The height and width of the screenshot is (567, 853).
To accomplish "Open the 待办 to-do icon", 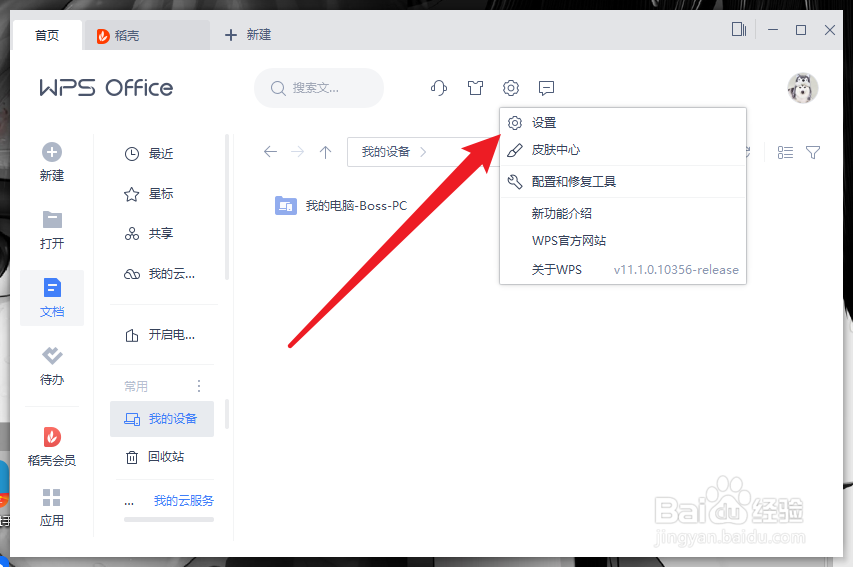I will coord(52,356).
